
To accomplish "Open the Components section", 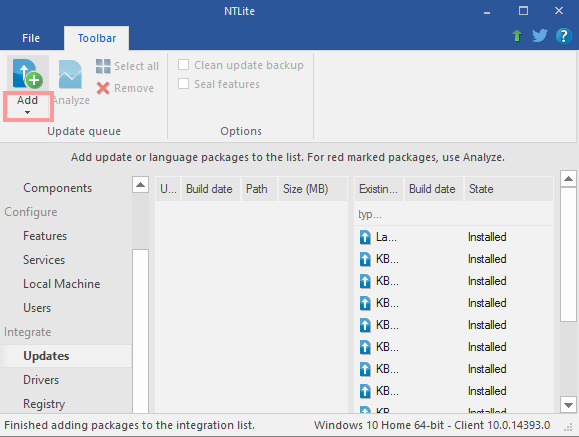I will tap(58, 188).
